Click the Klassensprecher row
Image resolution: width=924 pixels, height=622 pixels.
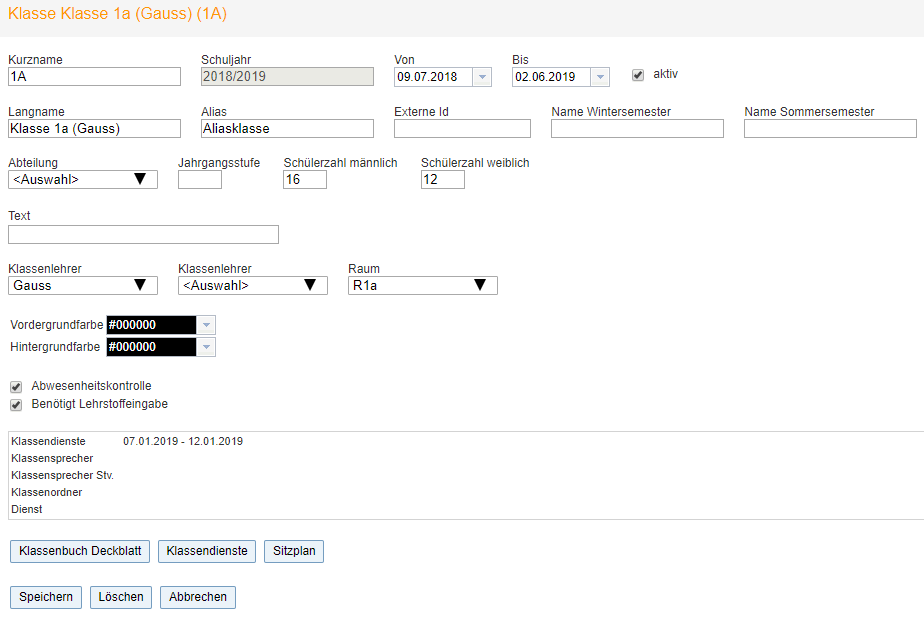[52, 458]
